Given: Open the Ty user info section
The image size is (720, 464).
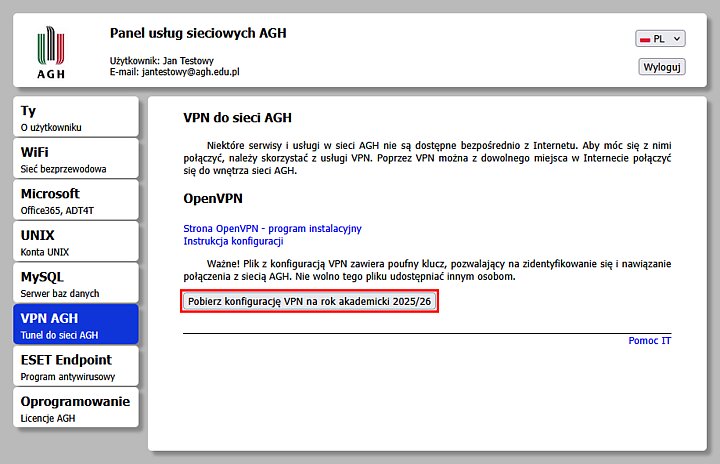Looking at the screenshot, I should coord(76,117).
